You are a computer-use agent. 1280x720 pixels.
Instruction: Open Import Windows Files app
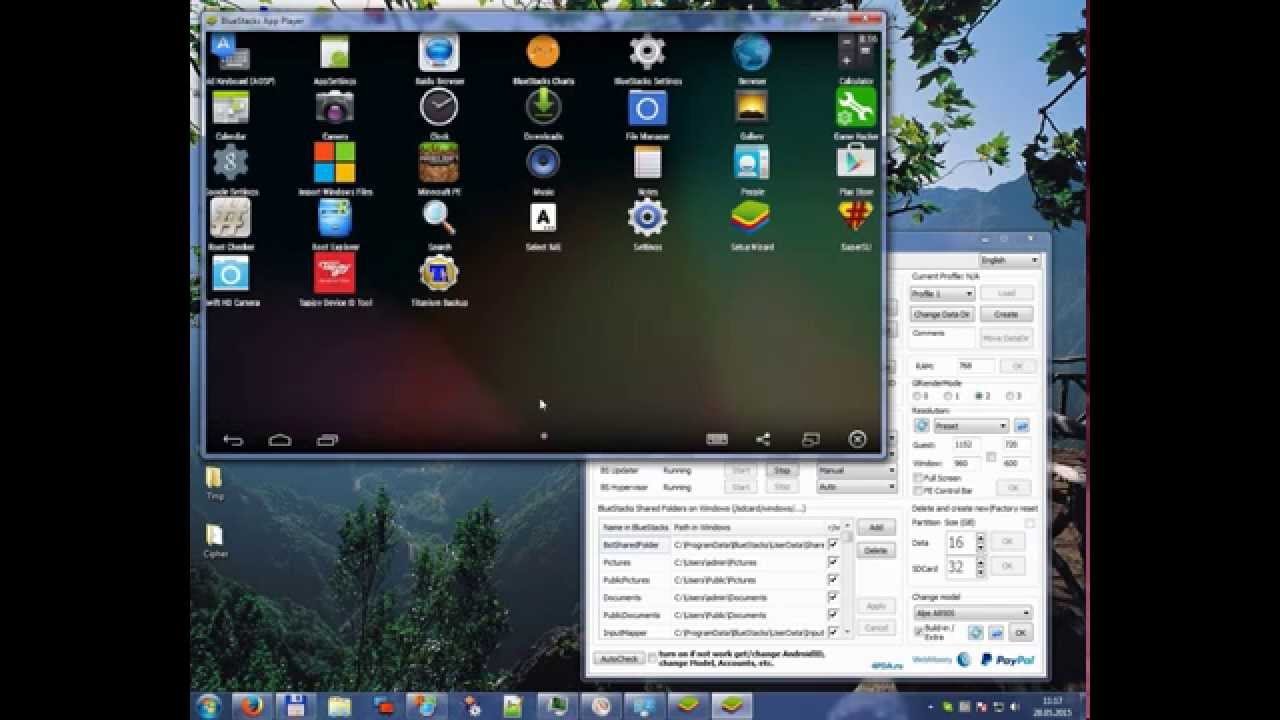(335, 162)
